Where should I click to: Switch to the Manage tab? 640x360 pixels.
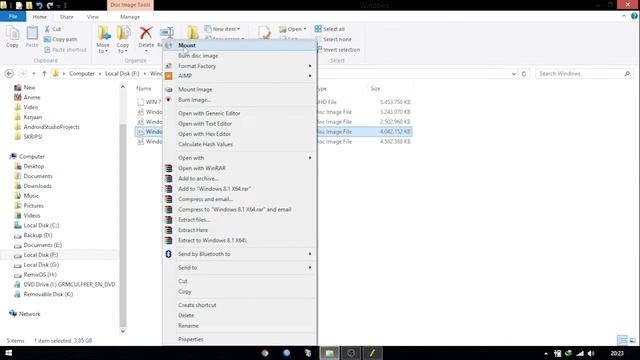[130, 17]
